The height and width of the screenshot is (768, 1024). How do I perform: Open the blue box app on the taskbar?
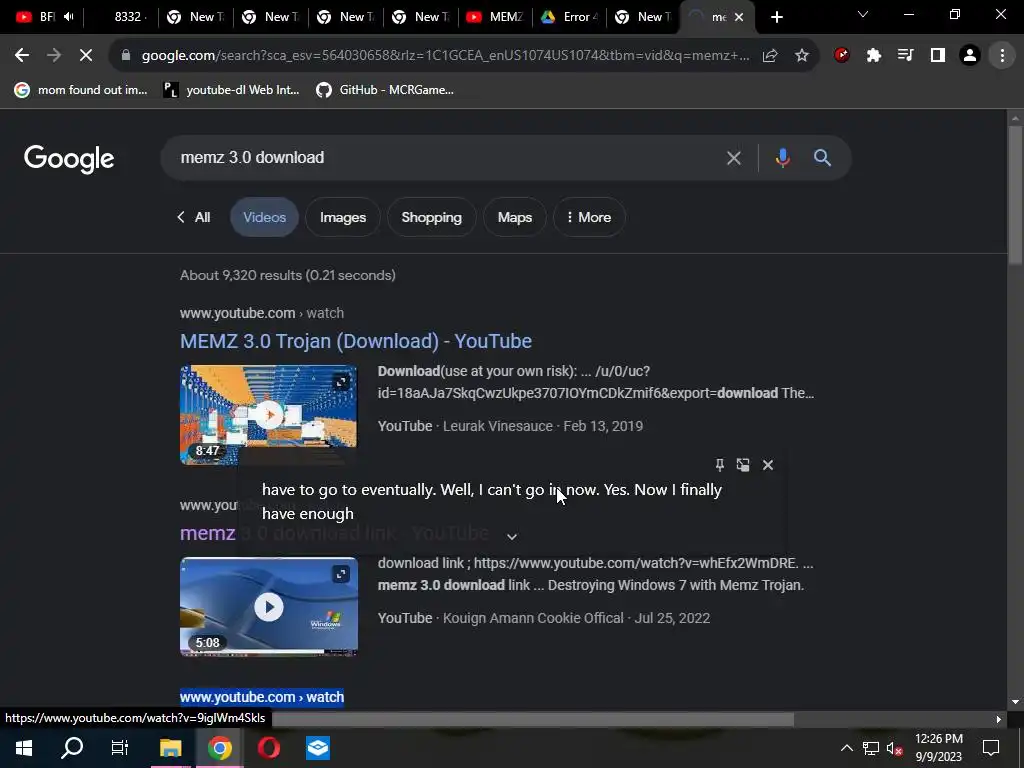click(x=318, y=748)
